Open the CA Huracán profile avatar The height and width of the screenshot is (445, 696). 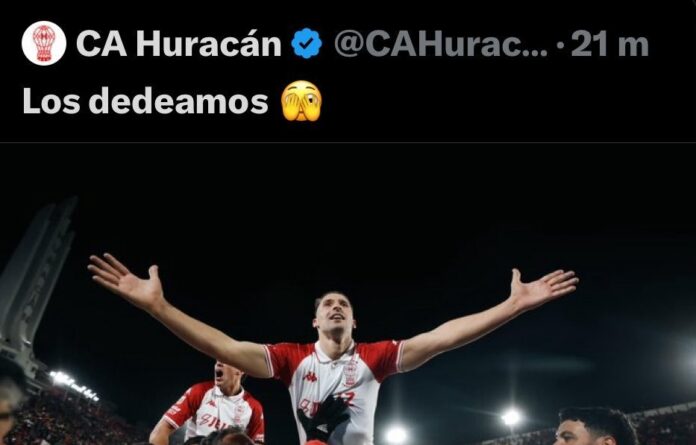click(x=44, y=43)
